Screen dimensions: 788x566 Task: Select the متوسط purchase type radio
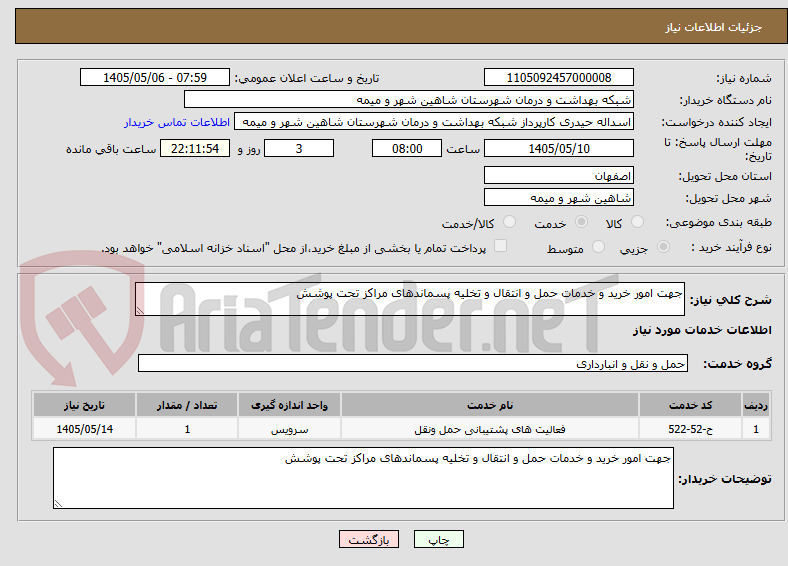coord(598,246)
